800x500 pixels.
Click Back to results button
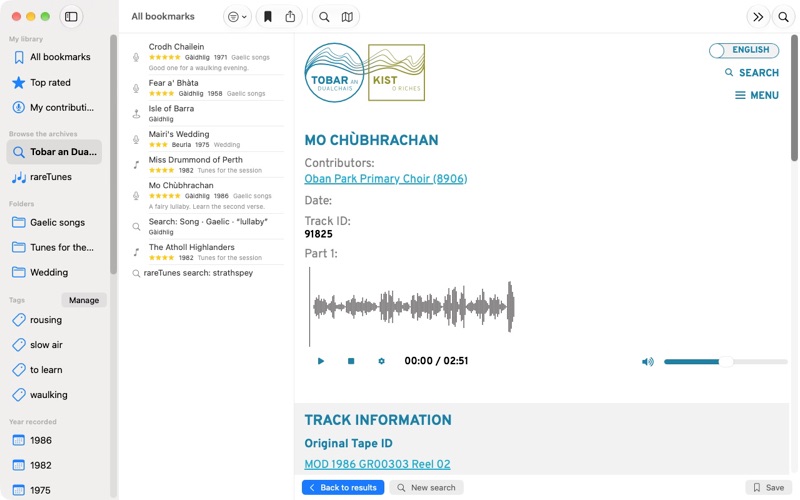pyautogui.click(x=343, y=488)
